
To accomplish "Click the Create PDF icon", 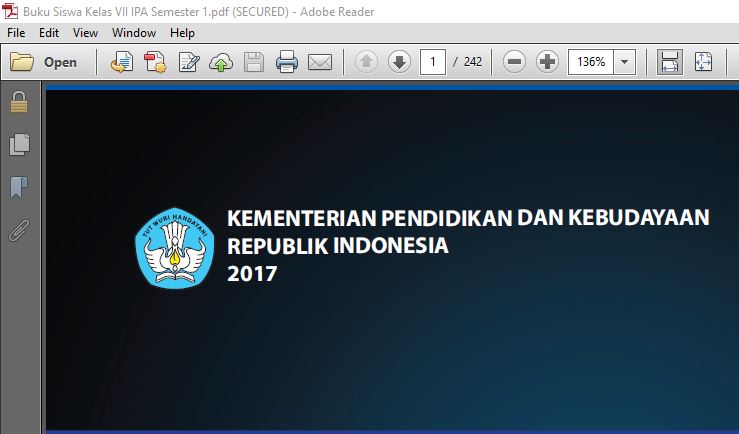I will click(155, 62).
